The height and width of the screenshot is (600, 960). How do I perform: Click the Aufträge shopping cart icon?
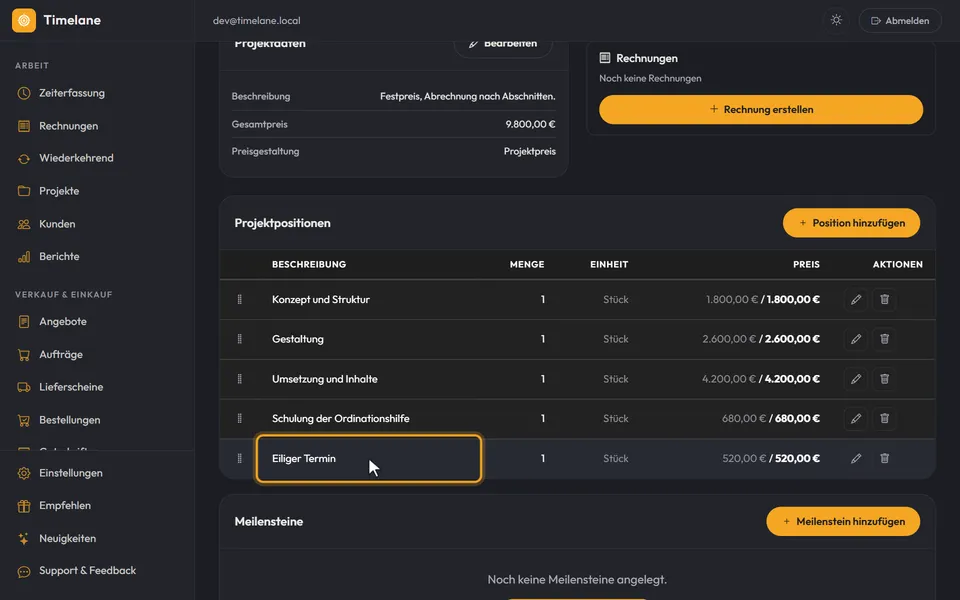click(x=24, y=354)
